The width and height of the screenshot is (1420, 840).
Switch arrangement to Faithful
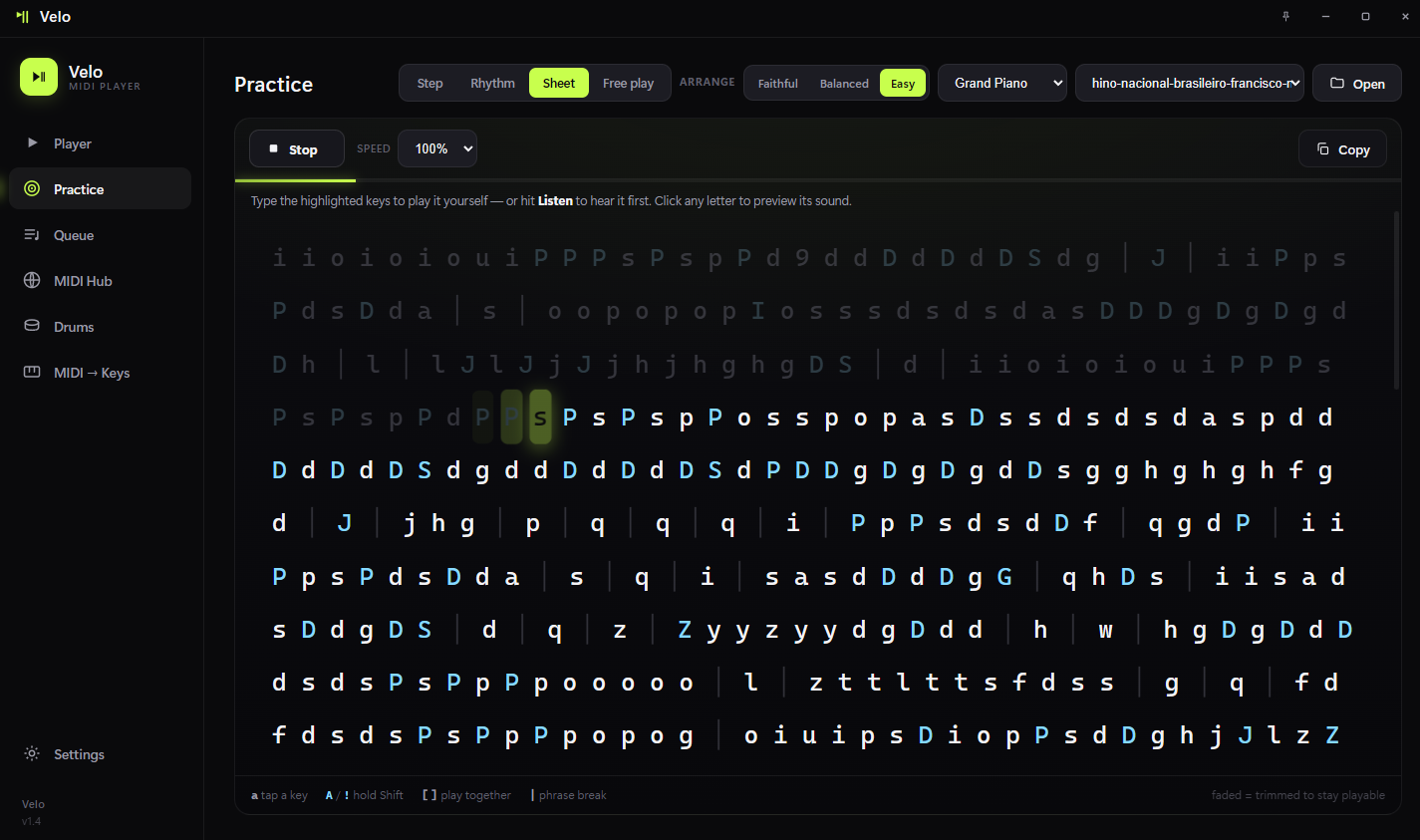click(777, 84)
